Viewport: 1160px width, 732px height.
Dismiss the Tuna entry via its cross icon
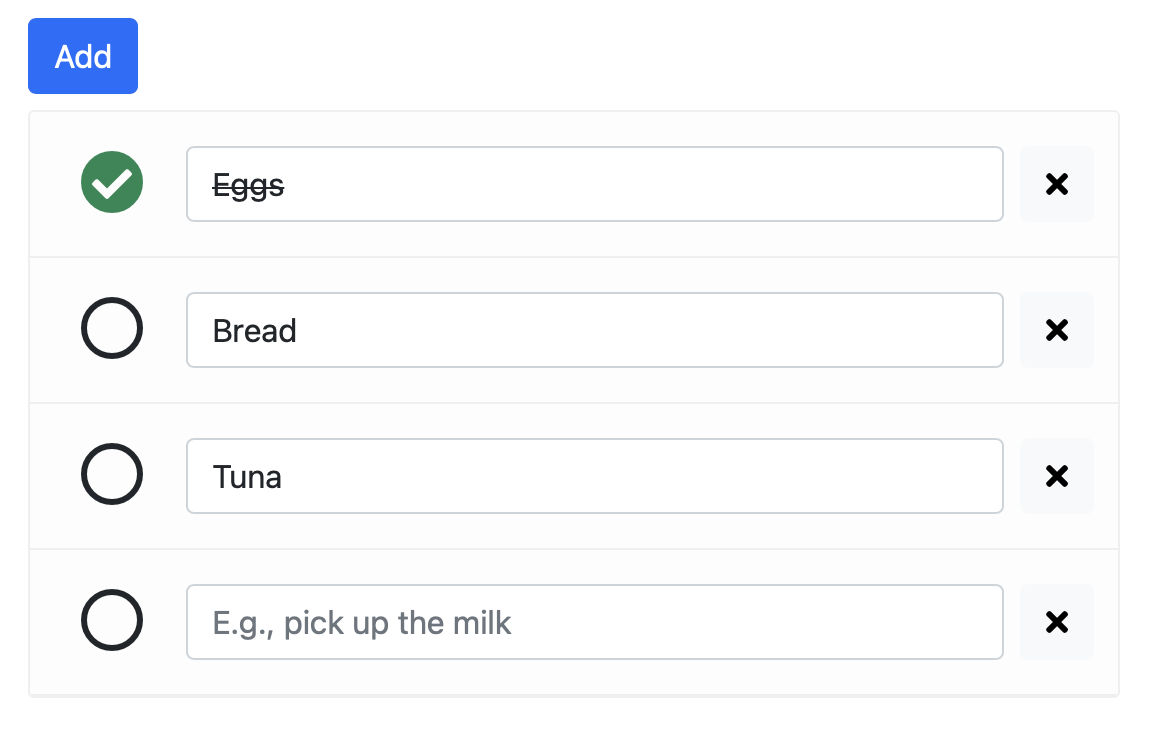(x=1056, y=476)
